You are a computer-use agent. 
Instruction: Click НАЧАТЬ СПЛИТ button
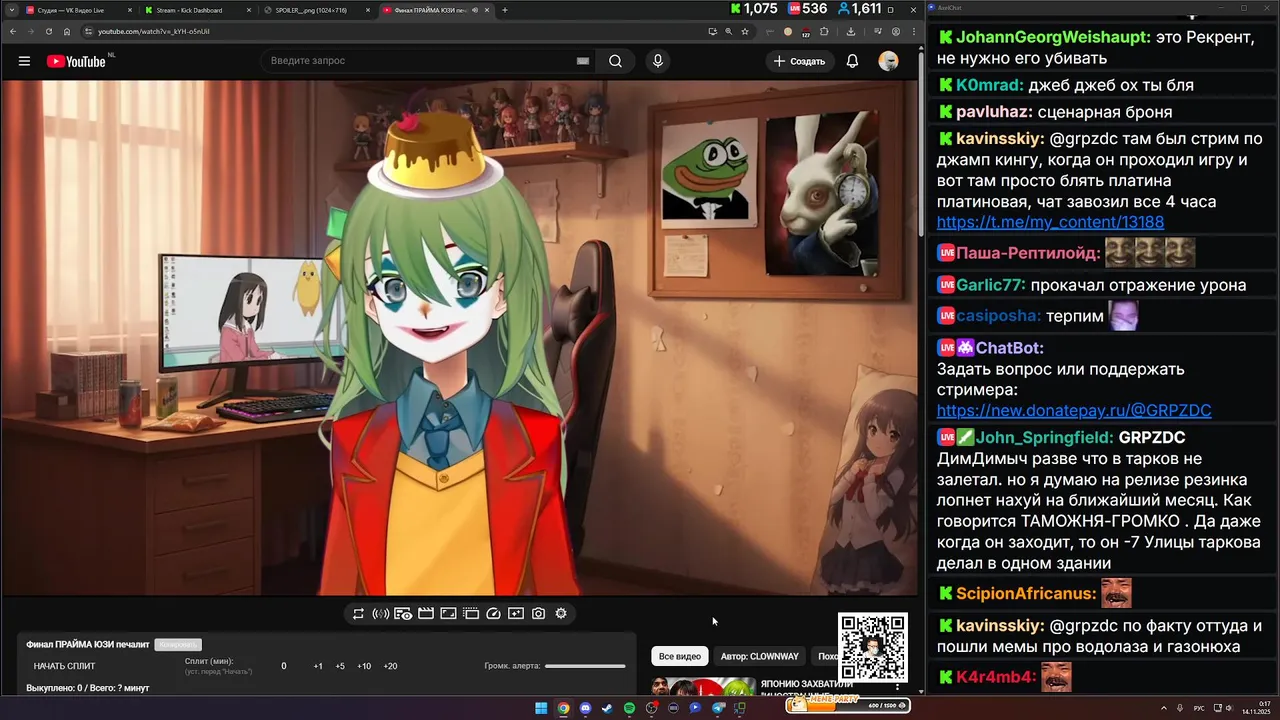[65, 666]
